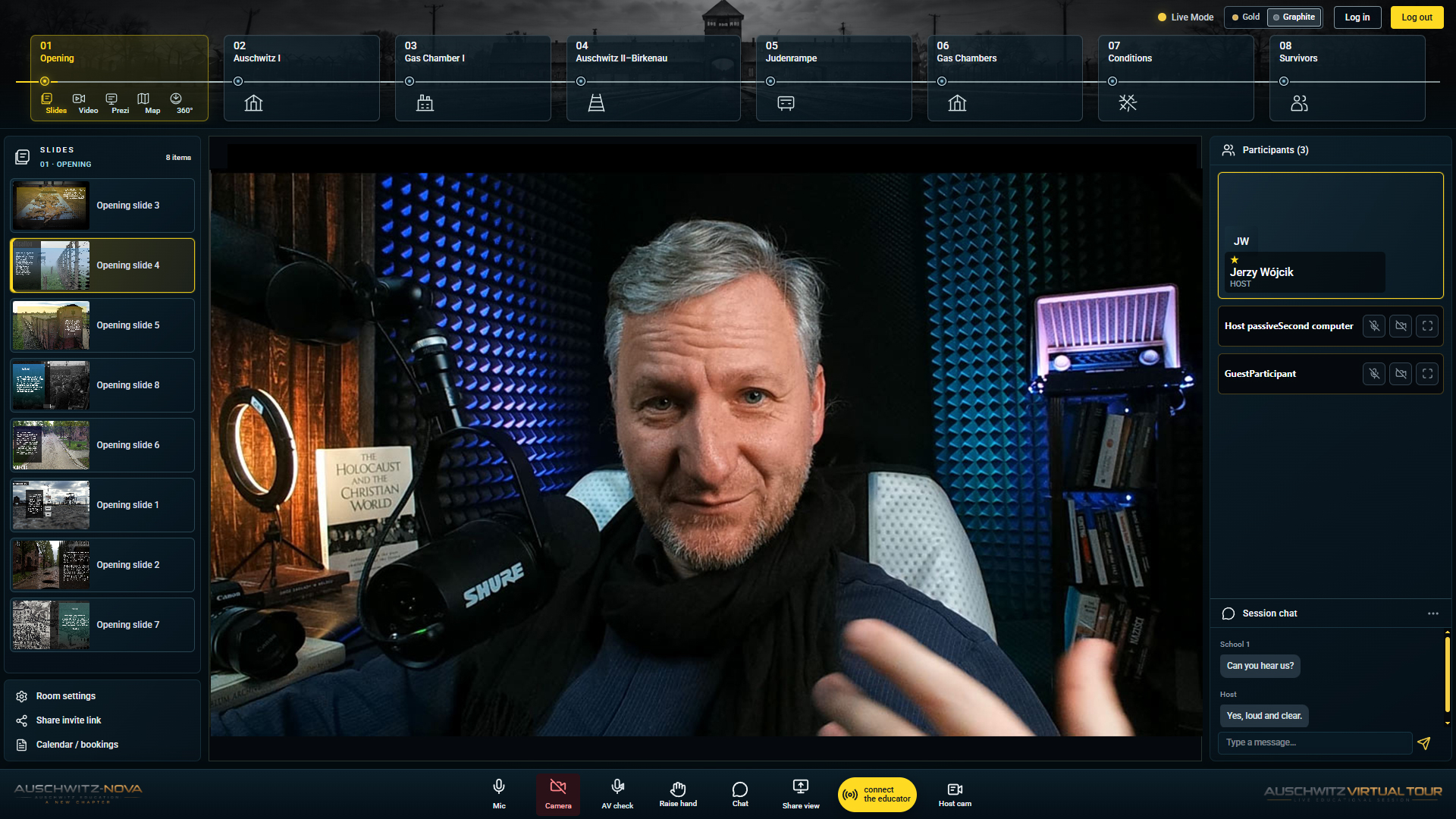Click the Log out button
This screenshot has height=819, width=1456.
[1417, 17]
